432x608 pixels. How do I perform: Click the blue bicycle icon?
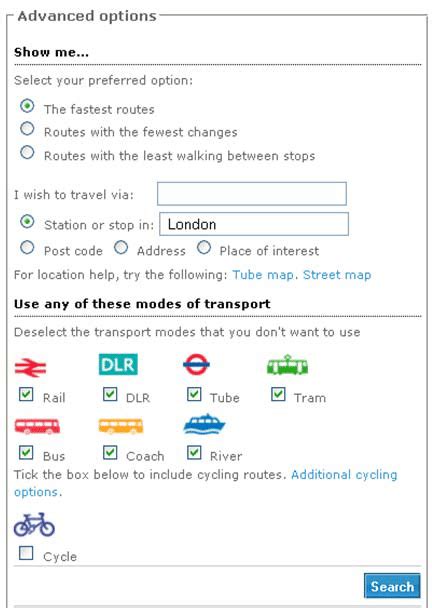tap(34, 525)
